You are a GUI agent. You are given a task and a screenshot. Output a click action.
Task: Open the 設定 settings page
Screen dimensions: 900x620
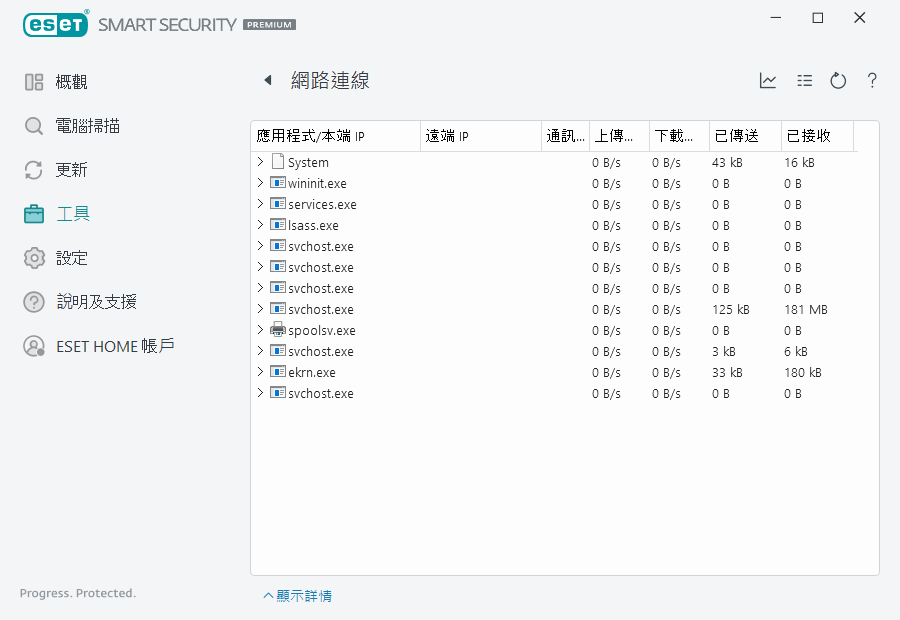point(71,258)
